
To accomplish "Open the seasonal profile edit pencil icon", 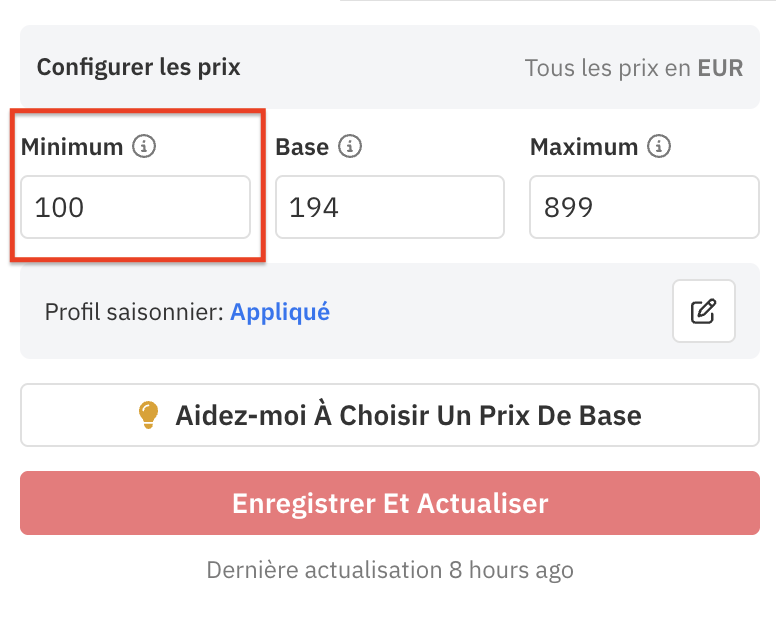I will coord(704,311).
